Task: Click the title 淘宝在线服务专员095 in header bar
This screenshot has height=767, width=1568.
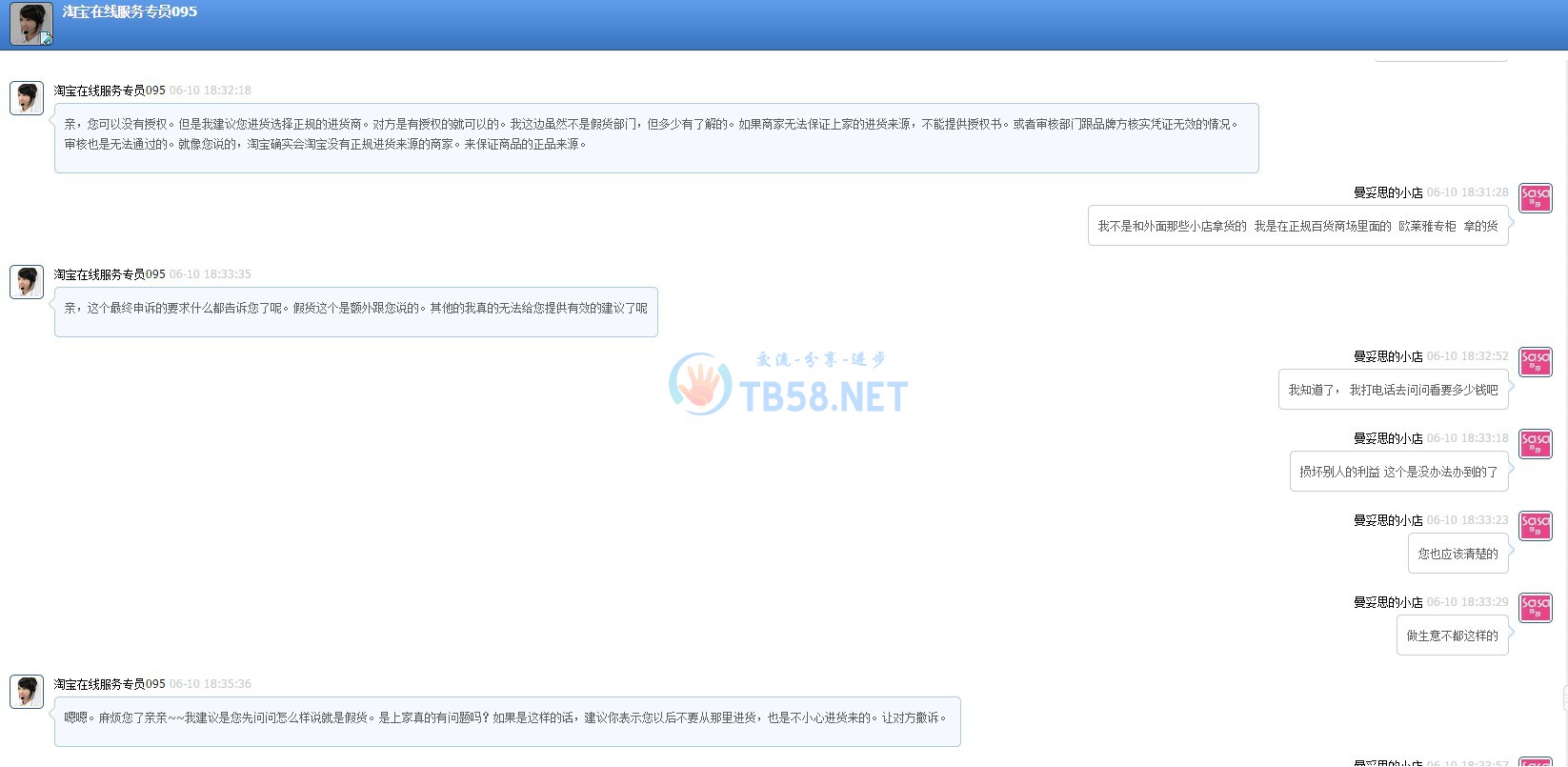Action: (130, 12)
